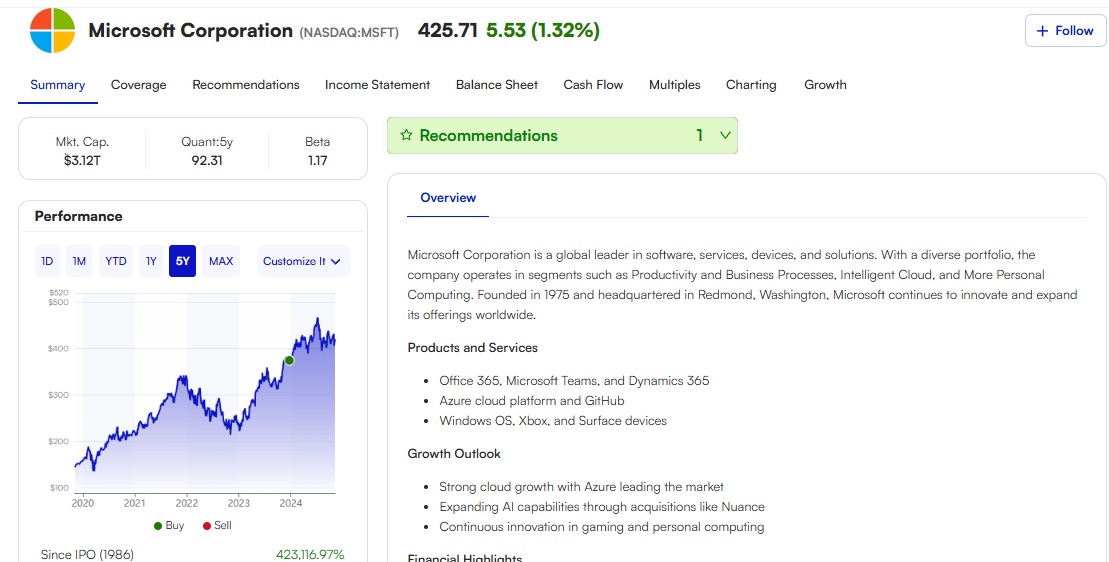1109x562 pixels.
Task: Click the green Buy legend dot
Action: pos(158,526)
